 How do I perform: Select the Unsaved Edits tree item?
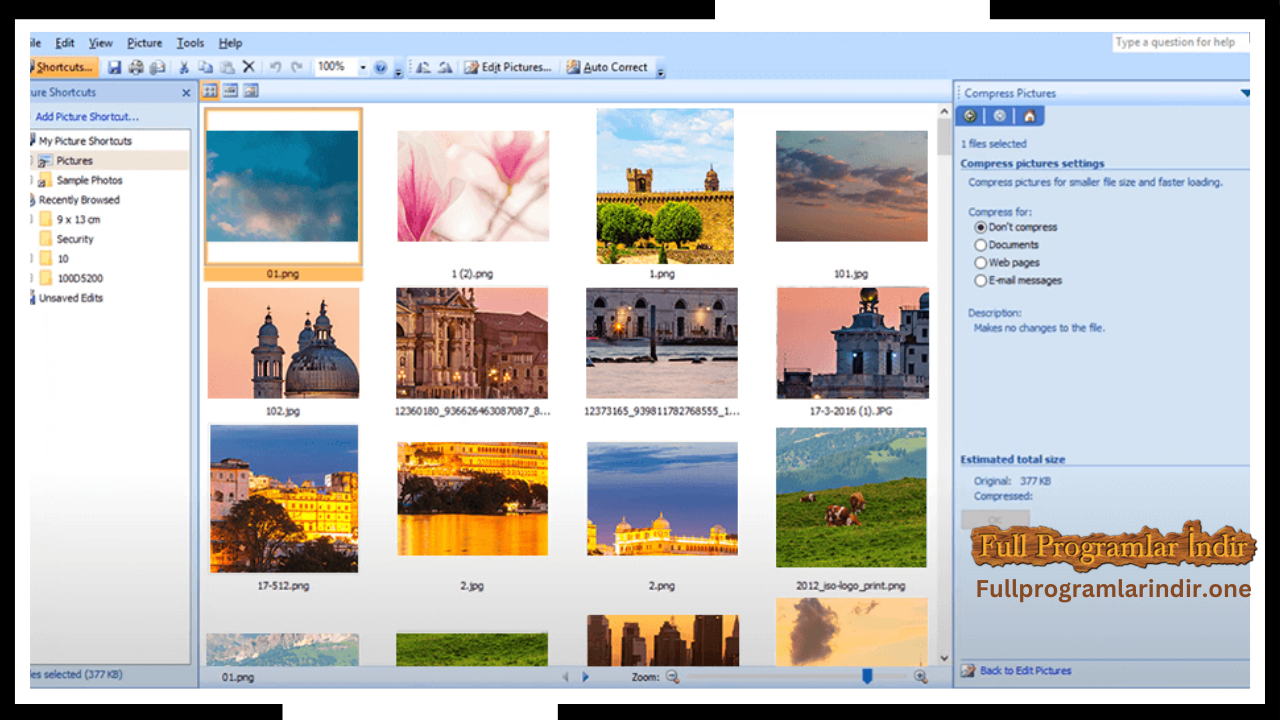71,298
